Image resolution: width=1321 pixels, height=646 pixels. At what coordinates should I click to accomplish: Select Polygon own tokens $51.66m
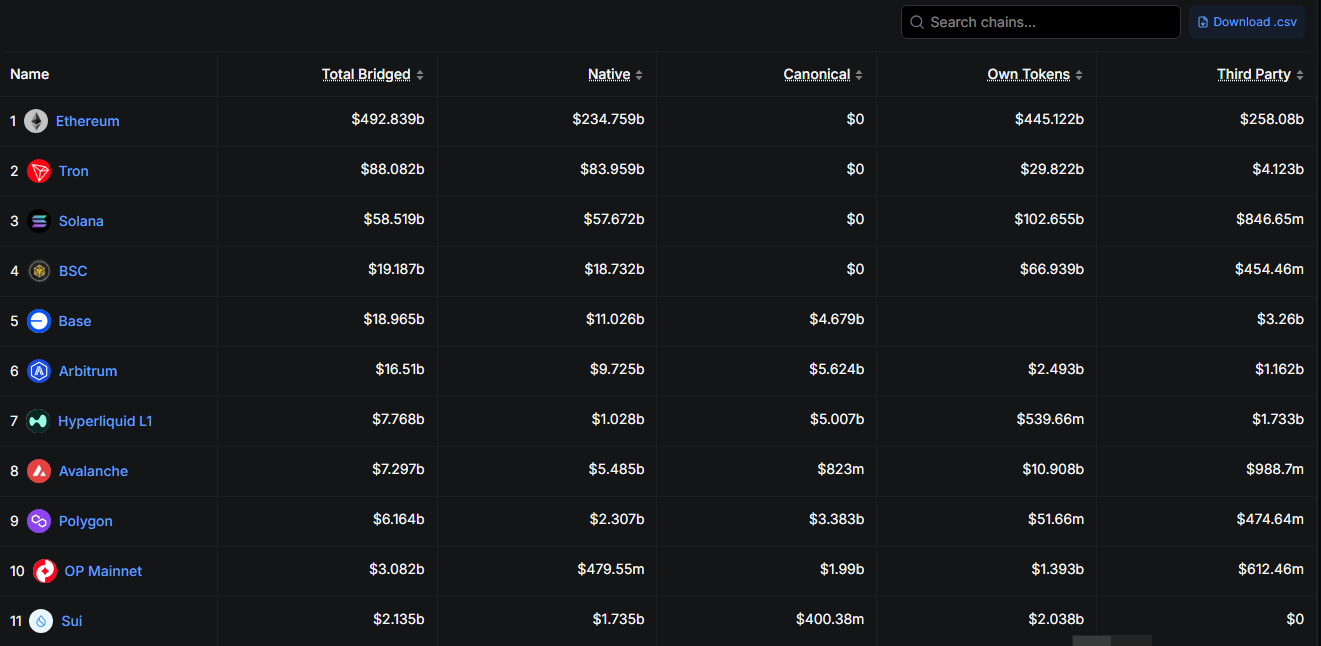pos(1055,519)
